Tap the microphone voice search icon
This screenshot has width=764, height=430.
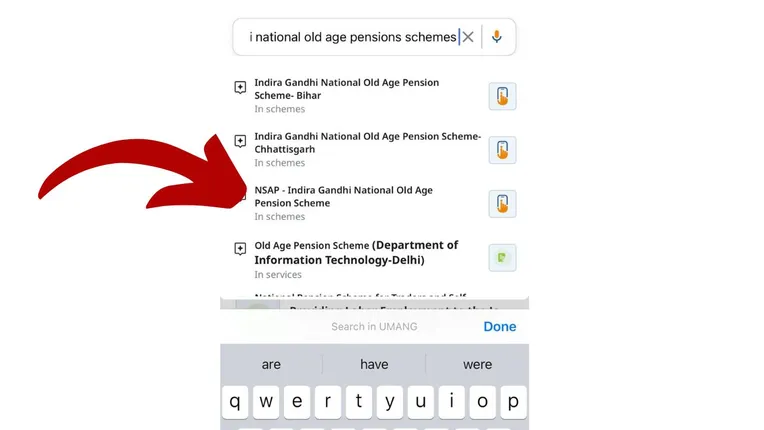(x=497, y=37)
